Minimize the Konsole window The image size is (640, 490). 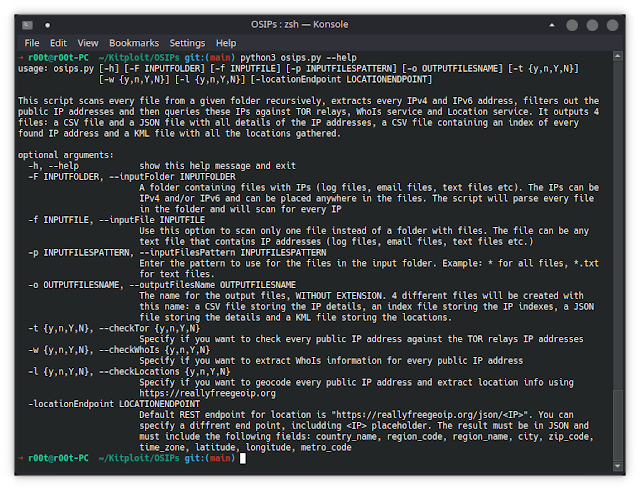tap(572, 25)
